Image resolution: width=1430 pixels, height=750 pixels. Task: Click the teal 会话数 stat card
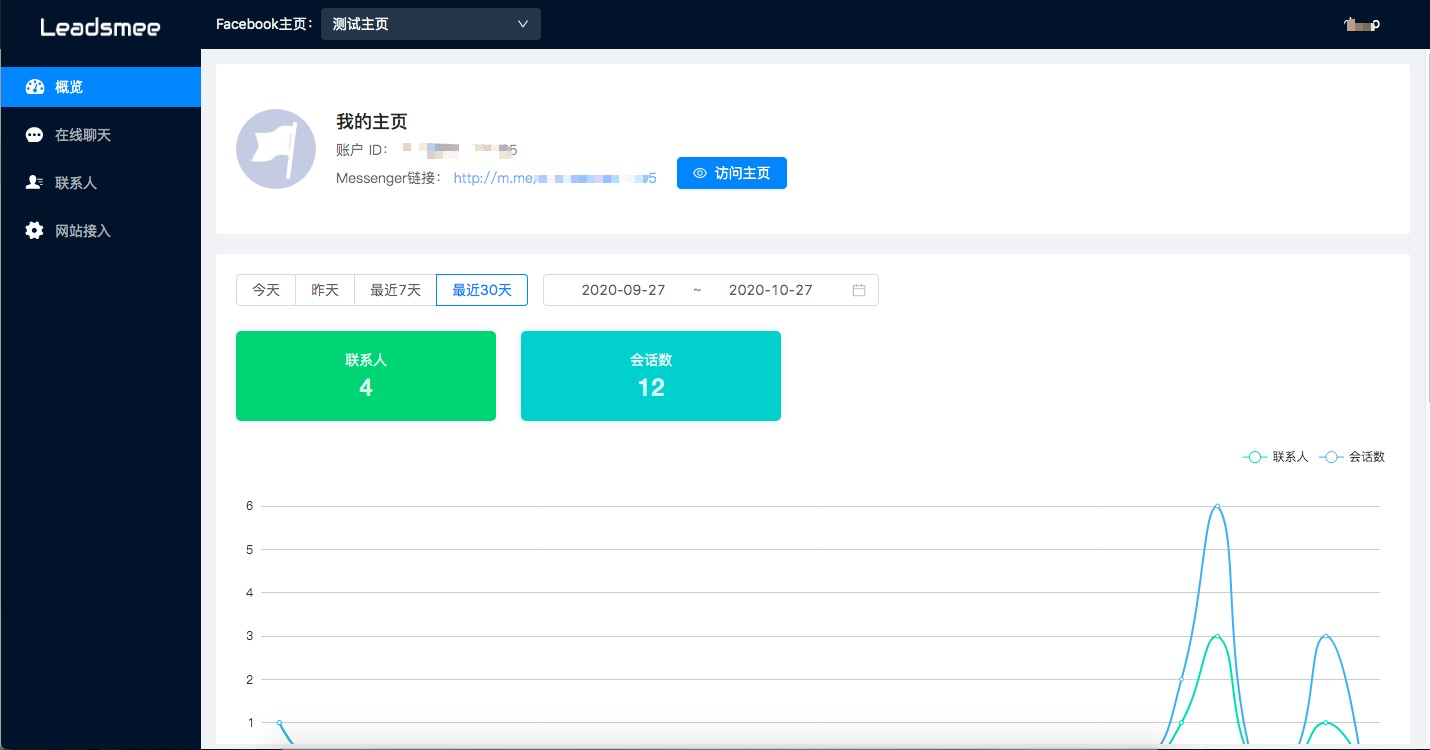651,376
